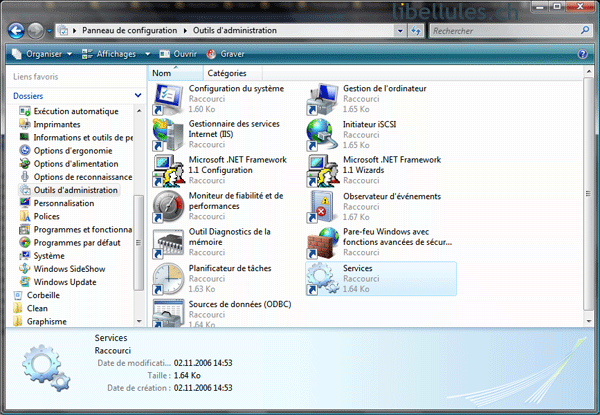Screen dimensions: 600x415
Task: Click file list scrollbar down arrow
Action: [x=589, y=321]
